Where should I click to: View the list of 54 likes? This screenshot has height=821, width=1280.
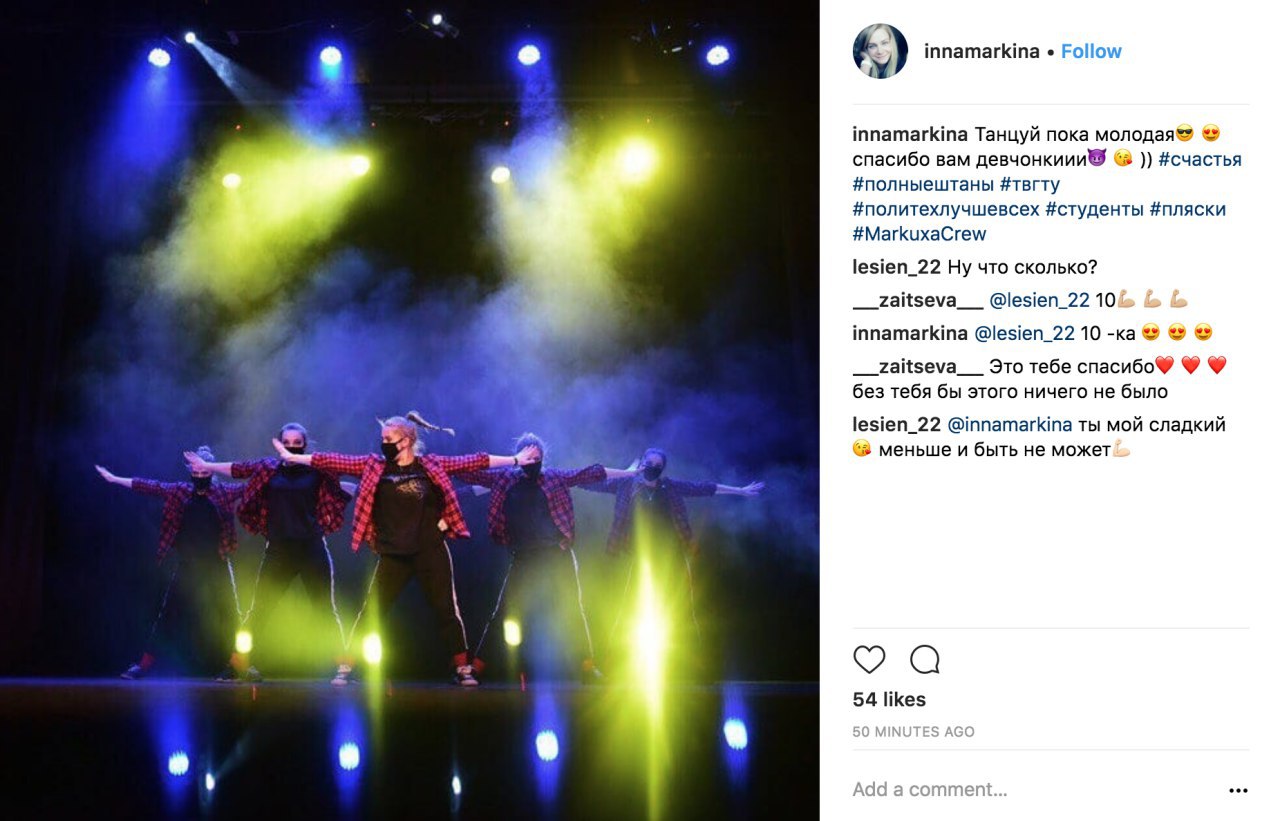coord(889,699)
